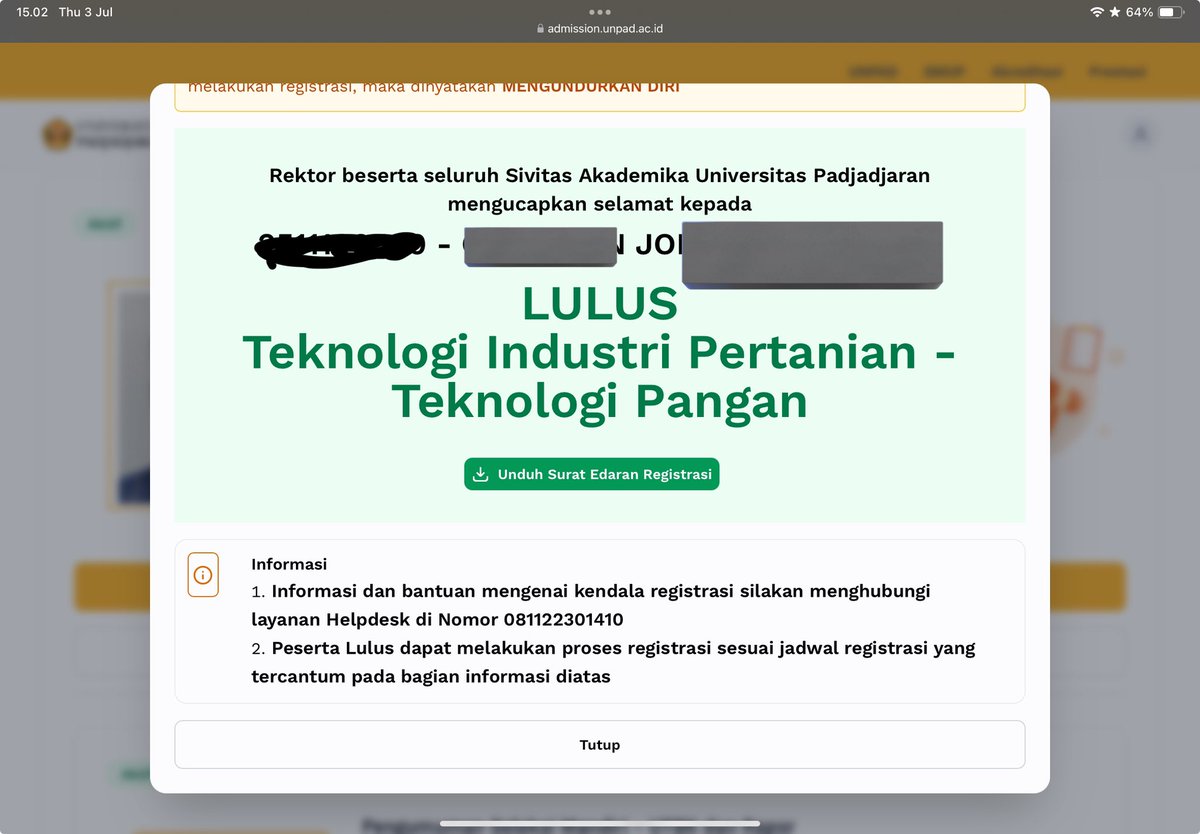Download the Surat Edaran Registrasi letter

[591, 474]
